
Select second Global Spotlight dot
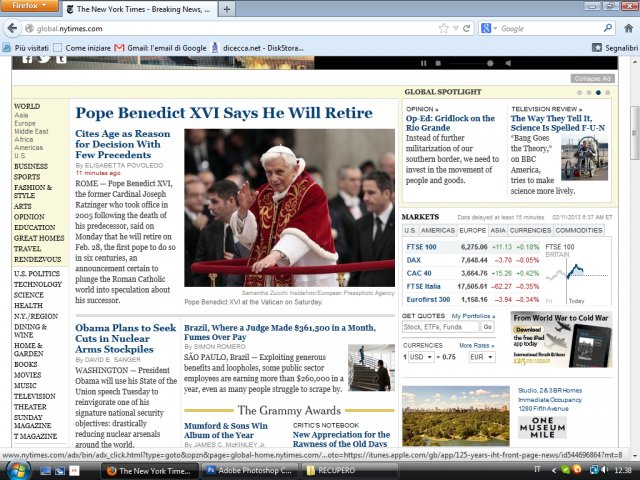point(589,93)
